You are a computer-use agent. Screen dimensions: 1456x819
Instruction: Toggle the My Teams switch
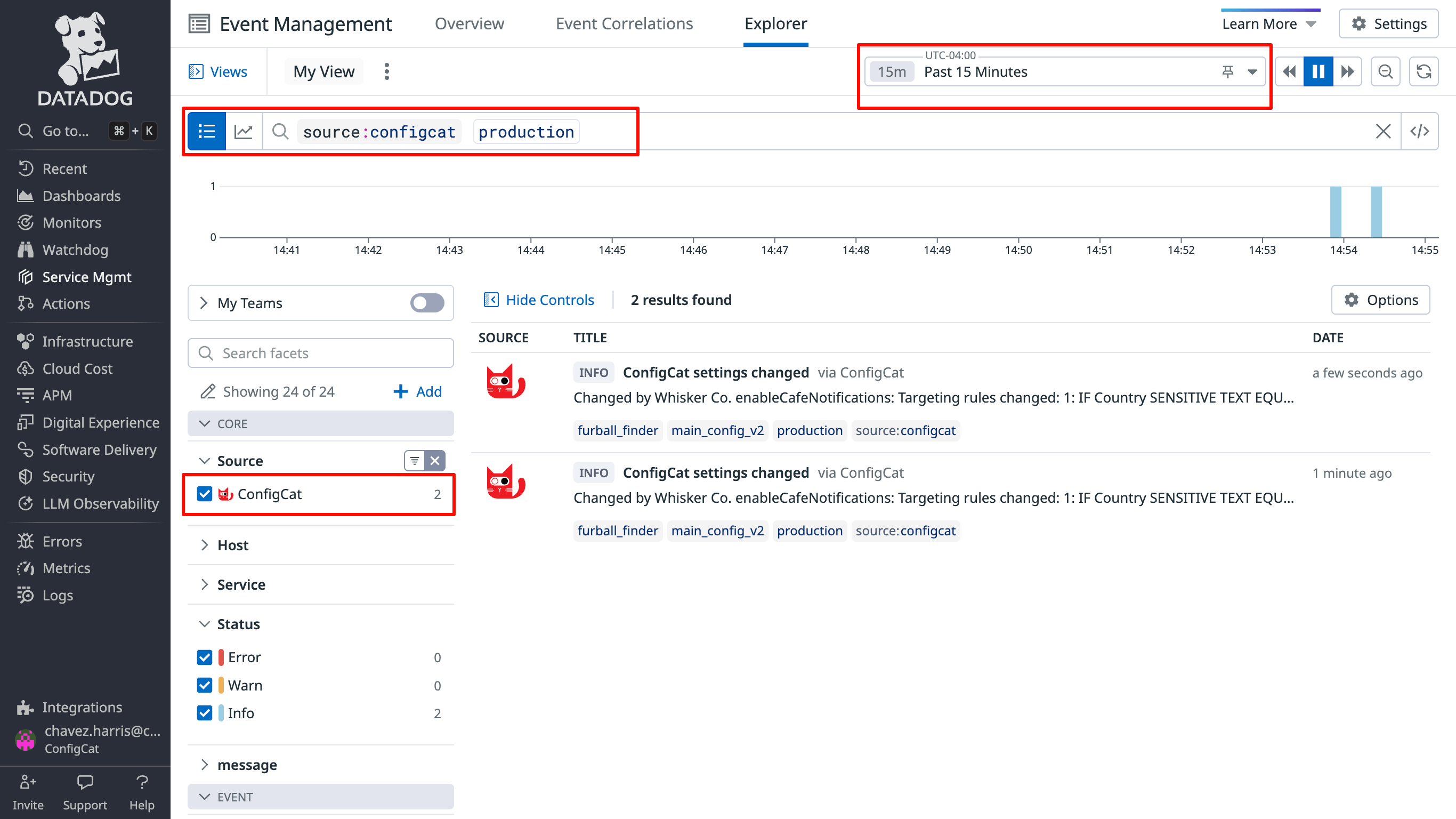tap(427, 303)
